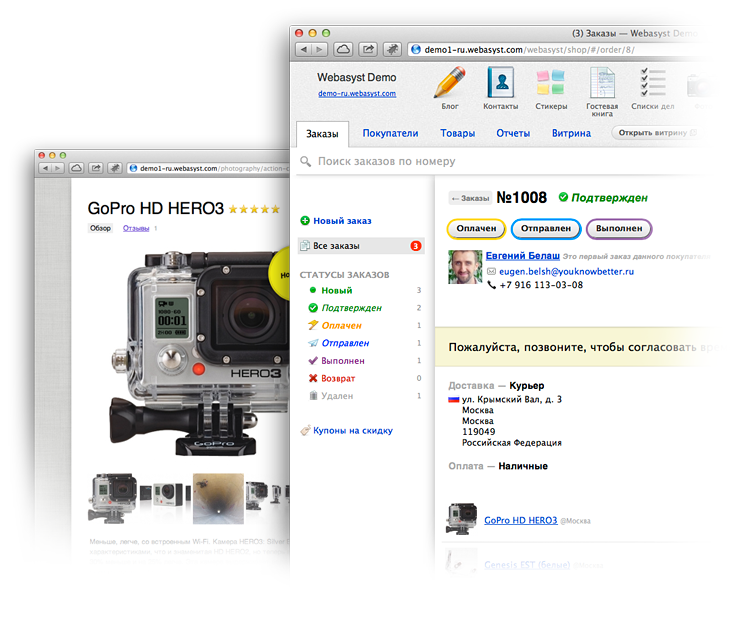Image resolution: width=730 pixels, height=625 pixels.
Task: Click the magnifier search icon
Action: coord(305,162)
